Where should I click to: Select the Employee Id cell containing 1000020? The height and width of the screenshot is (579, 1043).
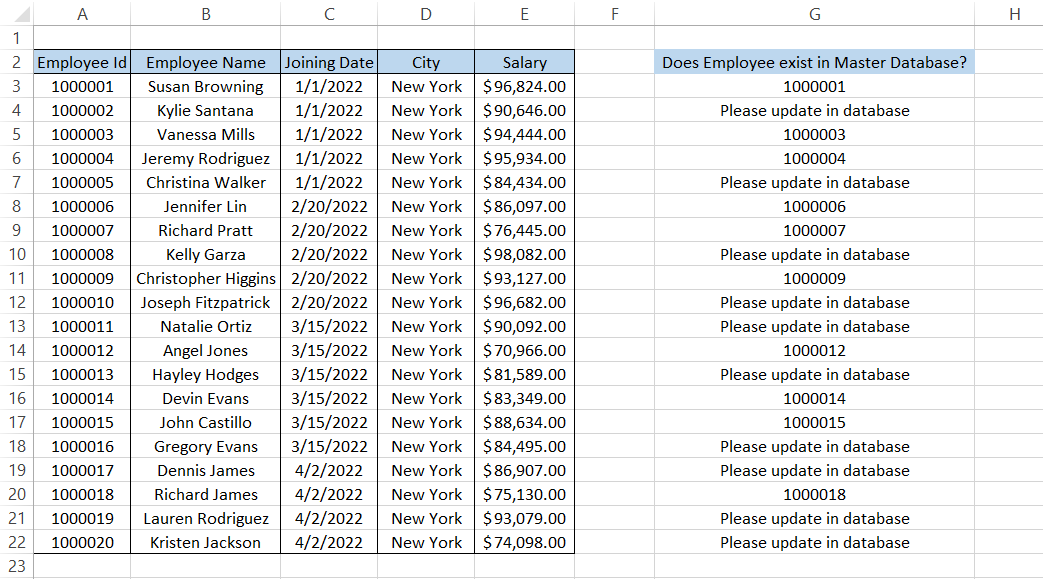click(x=81, y=542)
